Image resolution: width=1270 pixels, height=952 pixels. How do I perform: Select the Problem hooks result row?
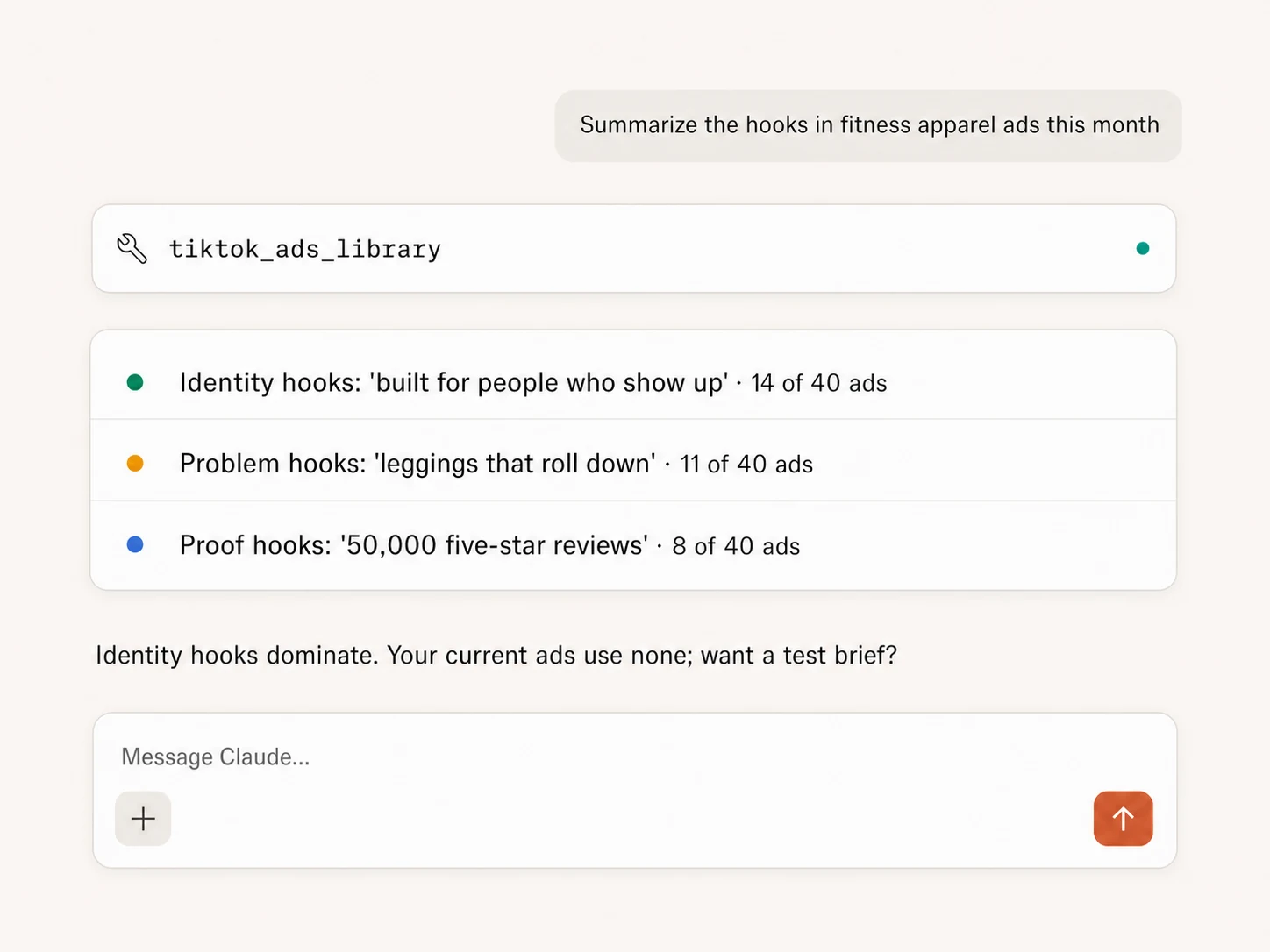[x=633, y=461]
